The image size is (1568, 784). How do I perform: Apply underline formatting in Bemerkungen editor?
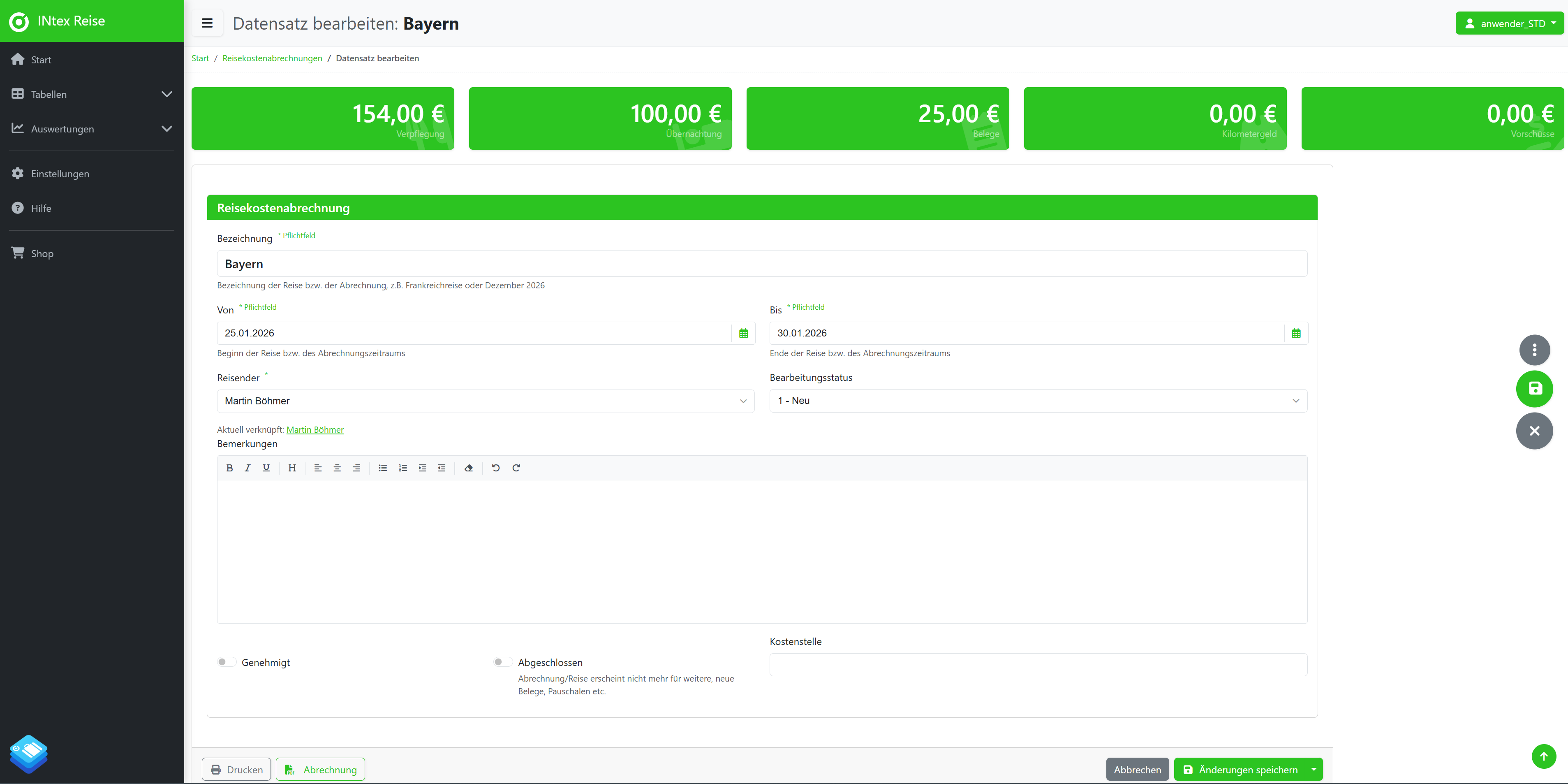point(266,468)
